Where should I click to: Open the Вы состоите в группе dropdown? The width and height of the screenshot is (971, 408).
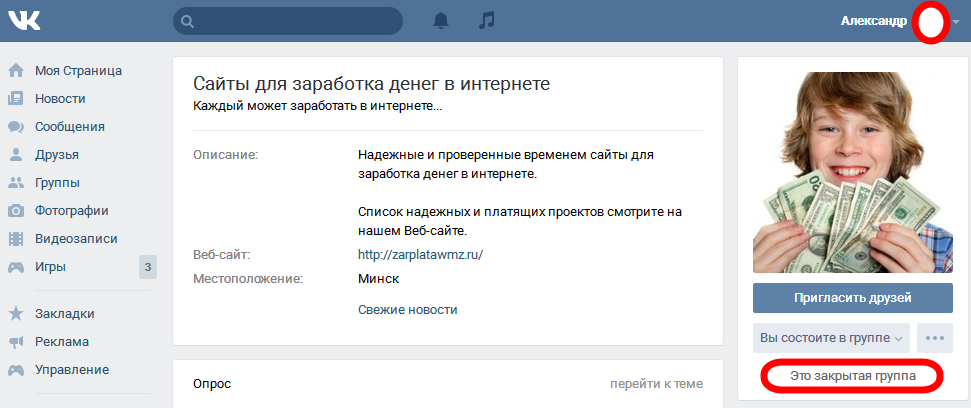click(x=830, y=338)
